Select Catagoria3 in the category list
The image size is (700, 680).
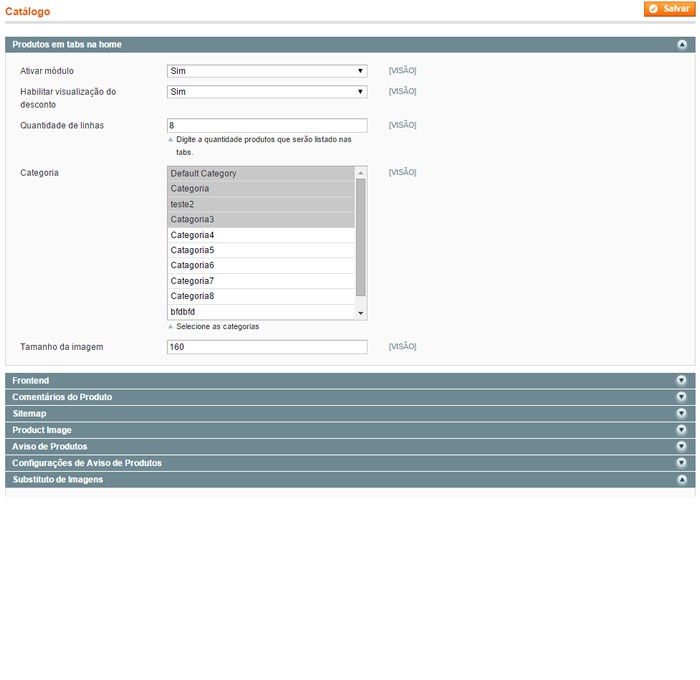point(260,219)
